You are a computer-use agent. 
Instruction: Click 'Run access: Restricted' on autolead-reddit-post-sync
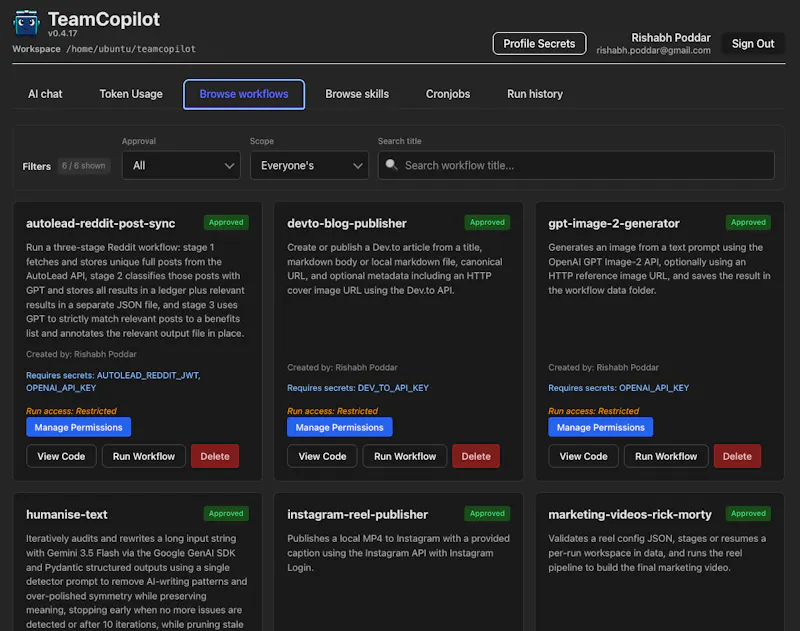tap(71, 411)
